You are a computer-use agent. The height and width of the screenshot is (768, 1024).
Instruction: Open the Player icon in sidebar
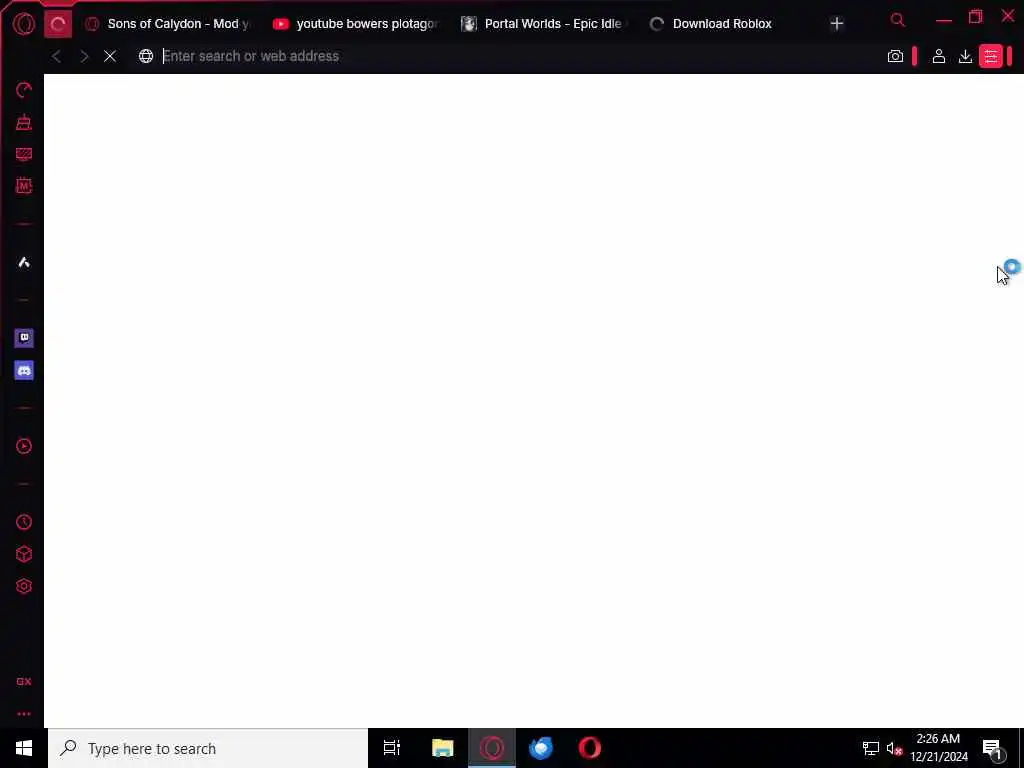(24, 446)
